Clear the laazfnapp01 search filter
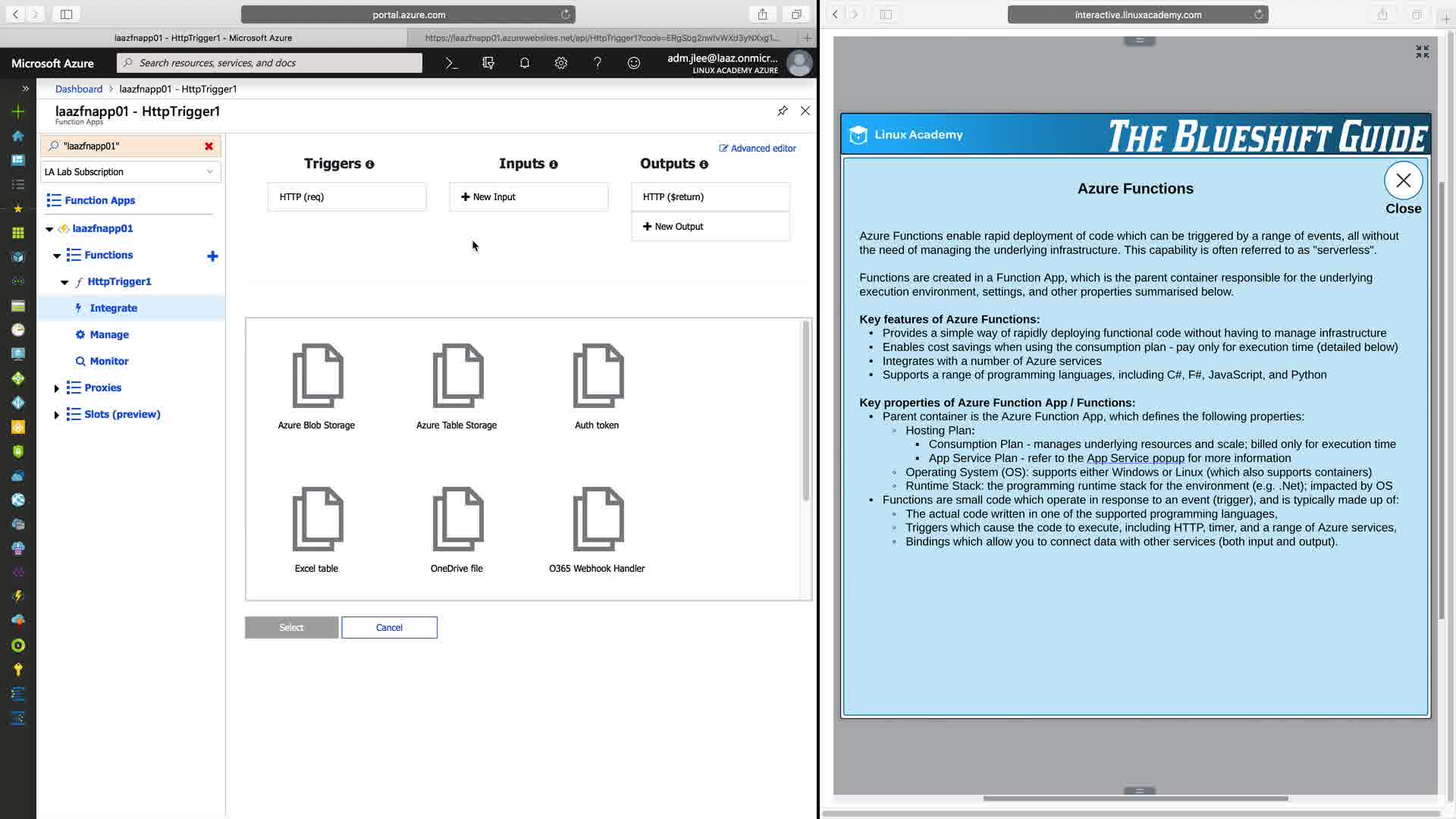The width and height of the screenshot is (1456, 819). pos(209,146)
